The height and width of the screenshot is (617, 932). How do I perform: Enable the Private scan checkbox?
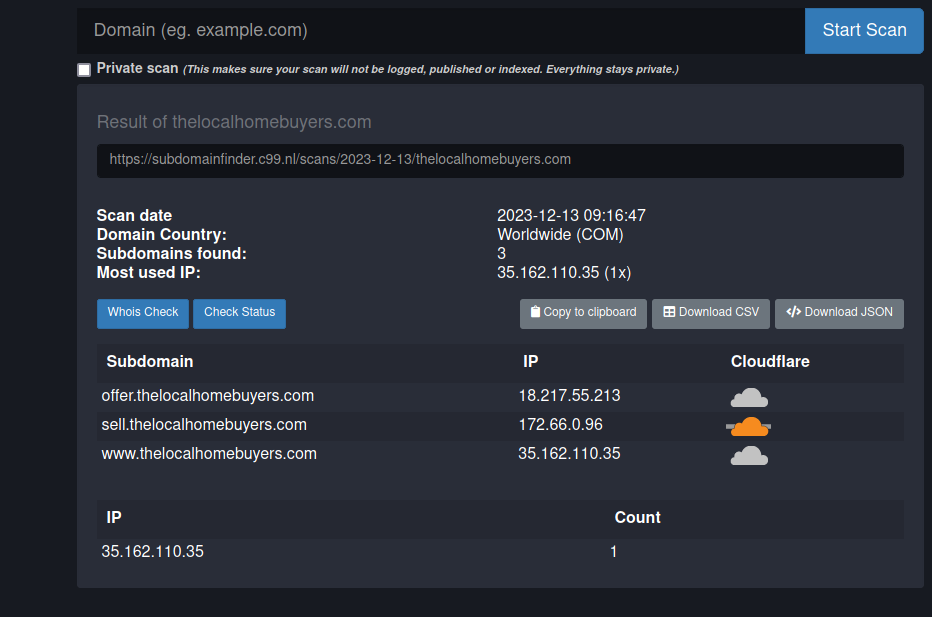coord(84,70)
